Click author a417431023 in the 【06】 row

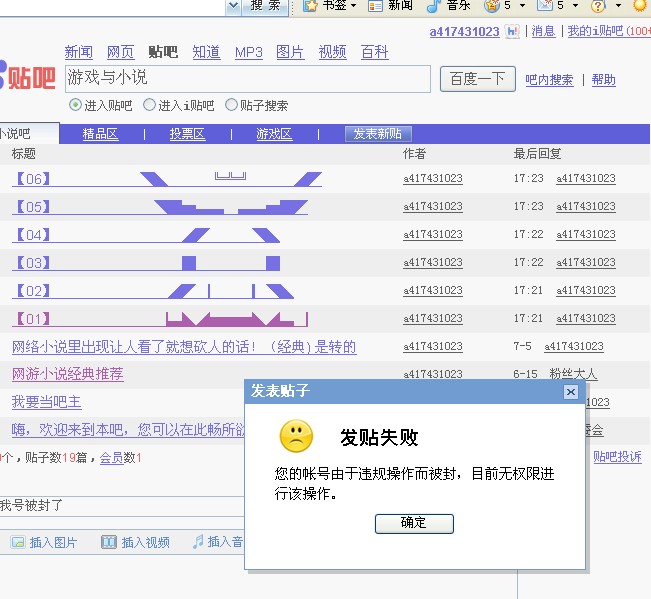[x=433, y=179]
